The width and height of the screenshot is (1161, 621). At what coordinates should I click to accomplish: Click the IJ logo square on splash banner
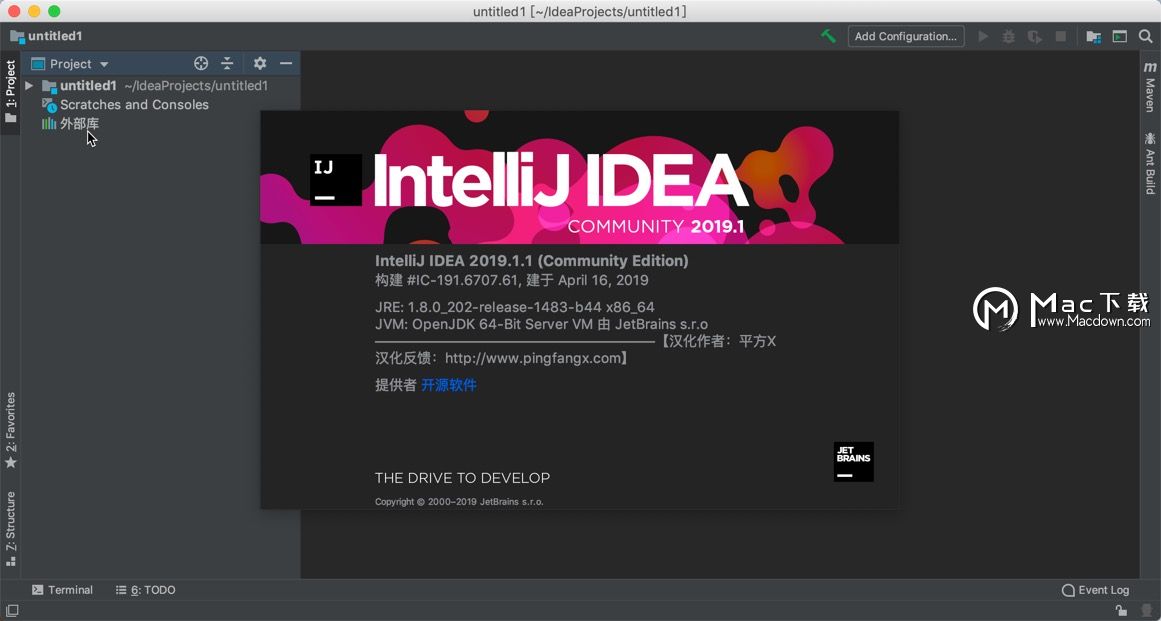(335, 180)
